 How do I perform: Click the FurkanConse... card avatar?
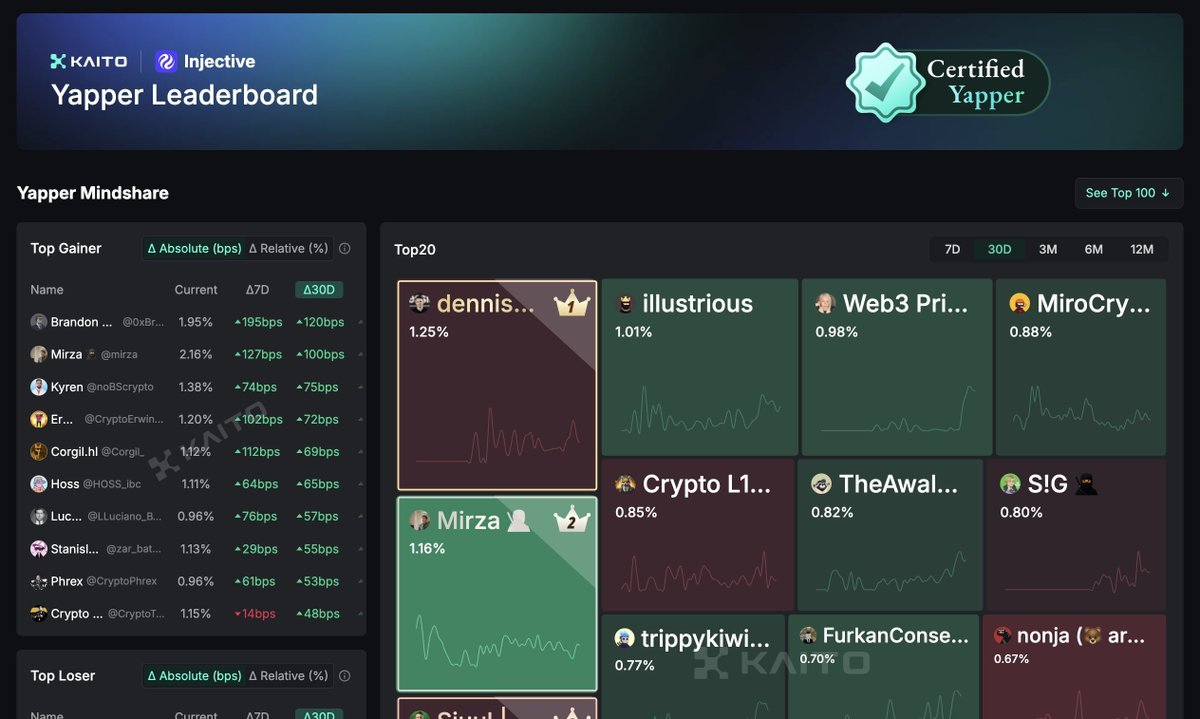(x=808, y=635)
